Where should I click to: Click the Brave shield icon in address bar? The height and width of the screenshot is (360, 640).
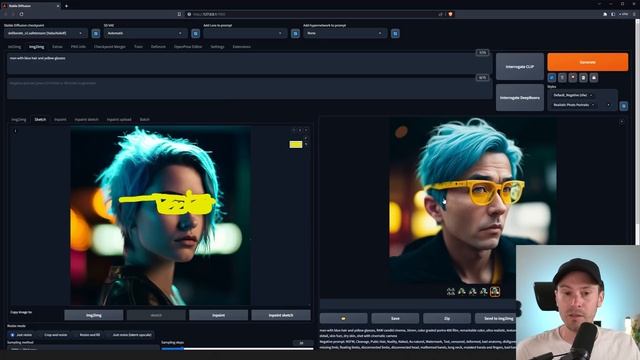click(450, 14)
